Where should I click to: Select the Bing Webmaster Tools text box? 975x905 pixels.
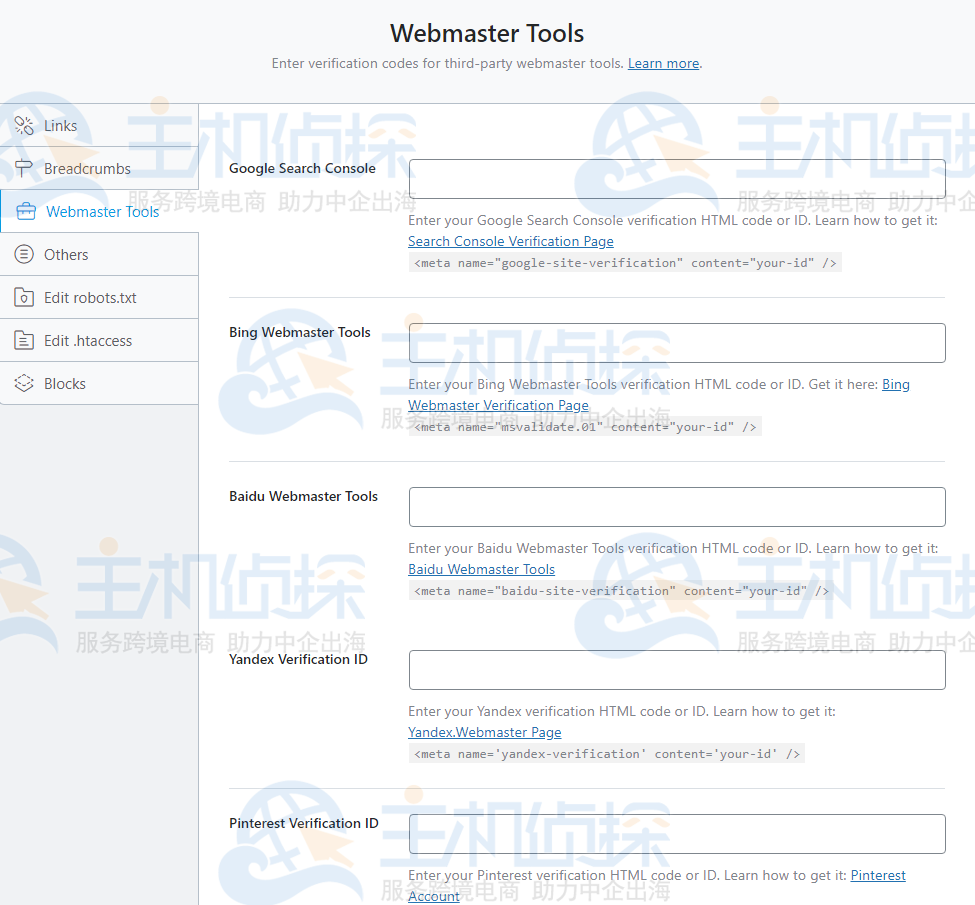pos(677,343)
